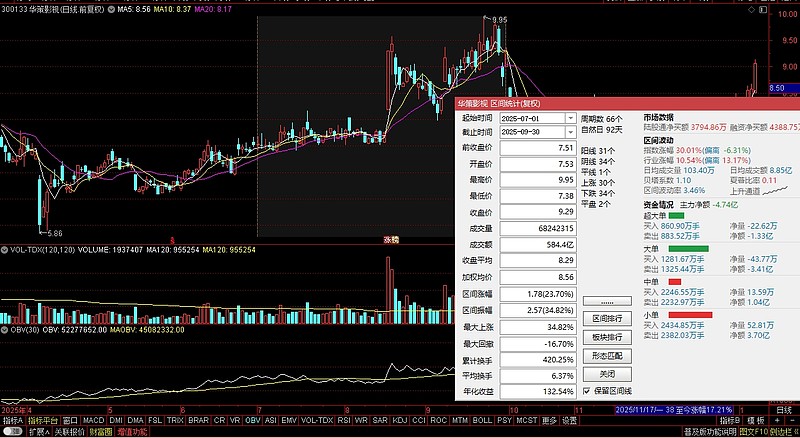The height and width of the screenshot is (438, 800).
Task: Click the 年化收益 field showing 132.54%
Action: (x=538, y=392)
